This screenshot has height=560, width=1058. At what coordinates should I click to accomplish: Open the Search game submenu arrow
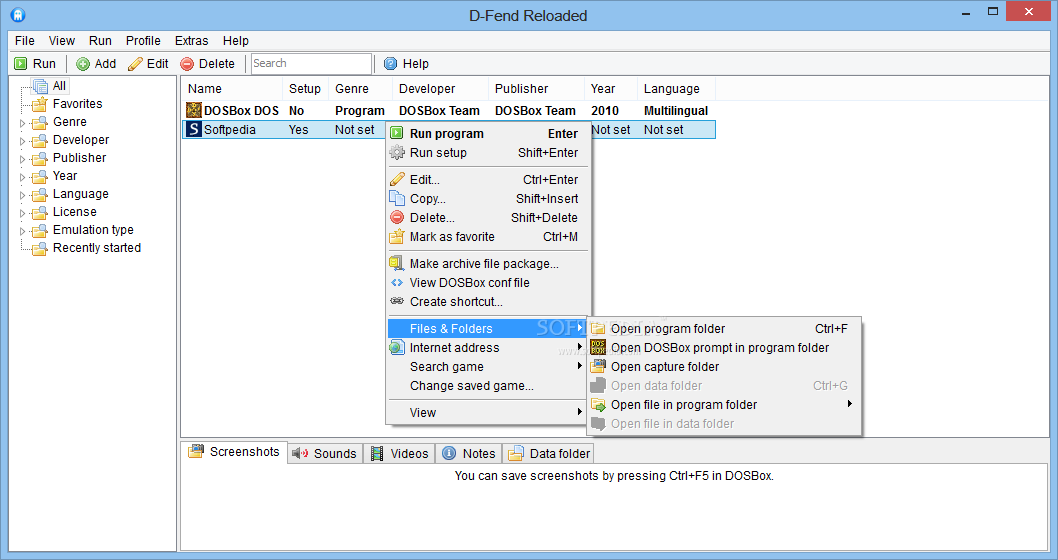[x=580, y=366]
